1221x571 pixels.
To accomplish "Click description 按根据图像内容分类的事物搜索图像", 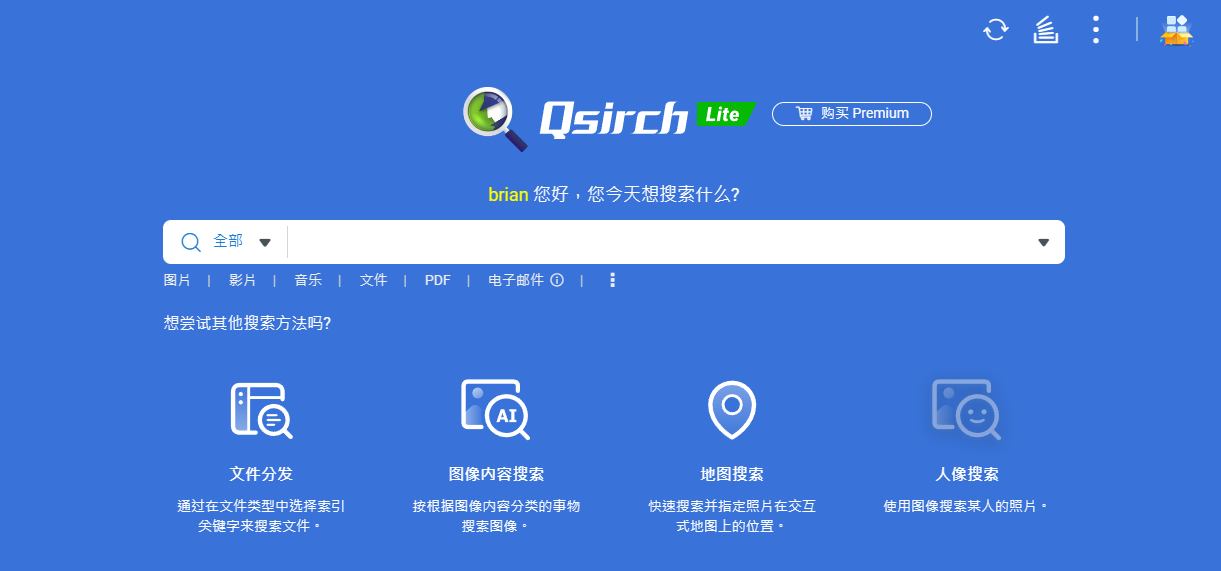I will (496, 516).
